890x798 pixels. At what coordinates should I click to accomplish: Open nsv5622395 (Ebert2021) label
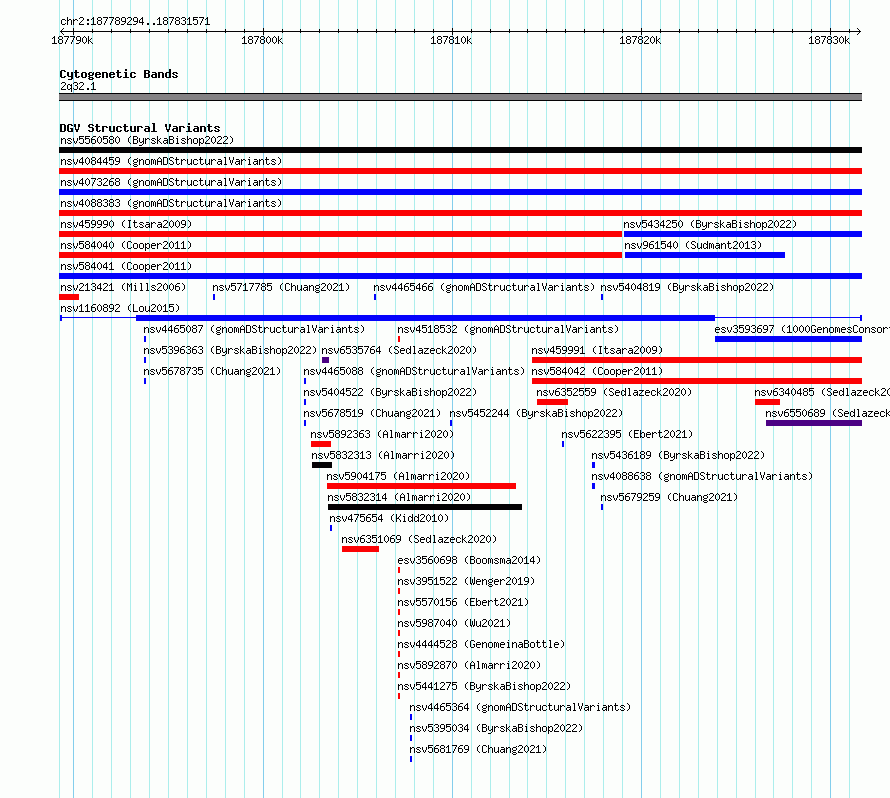pyautogui.click(x=627, y=434)
